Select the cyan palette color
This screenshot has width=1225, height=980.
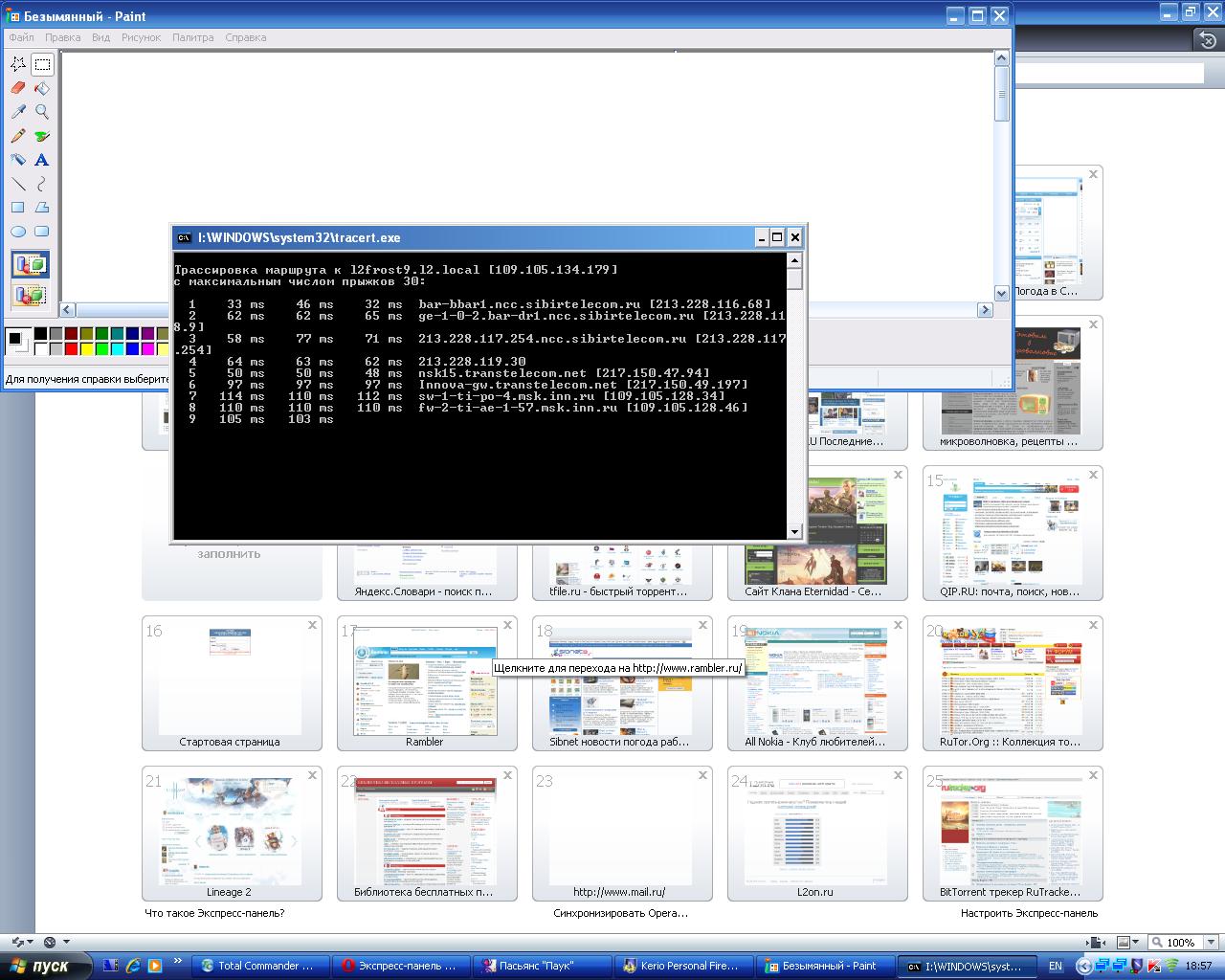(117, 349)
